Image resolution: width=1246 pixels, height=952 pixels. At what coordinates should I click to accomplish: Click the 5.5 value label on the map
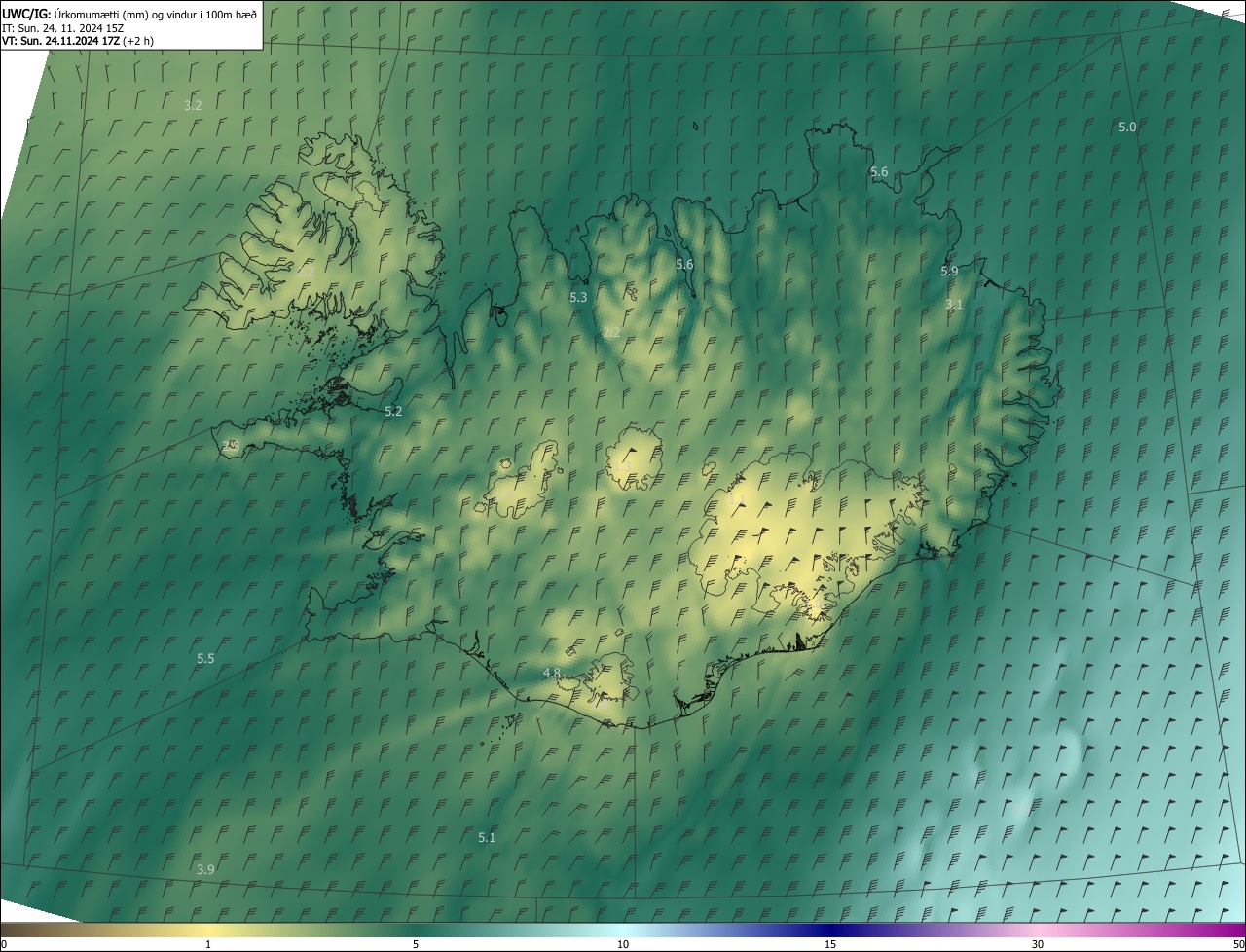[x=205, y=659]
